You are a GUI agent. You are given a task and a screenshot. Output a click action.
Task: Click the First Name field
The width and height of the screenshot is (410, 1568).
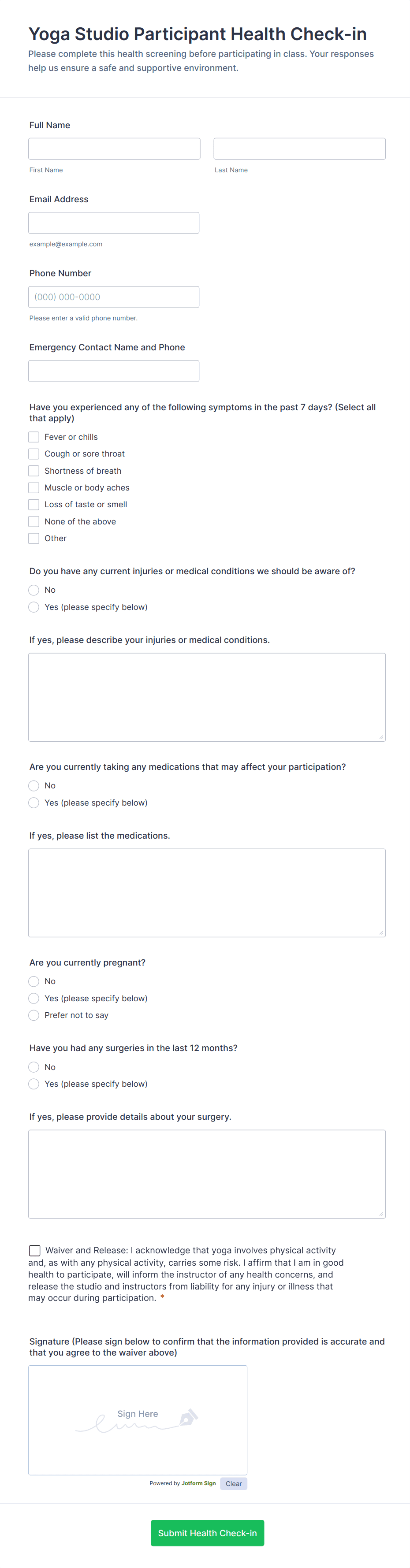[114, 148]
